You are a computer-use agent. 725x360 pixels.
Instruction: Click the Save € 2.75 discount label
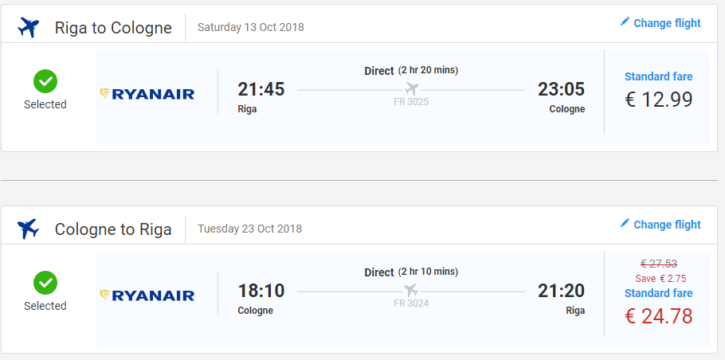pyautogui.click(x=660, y=279)
